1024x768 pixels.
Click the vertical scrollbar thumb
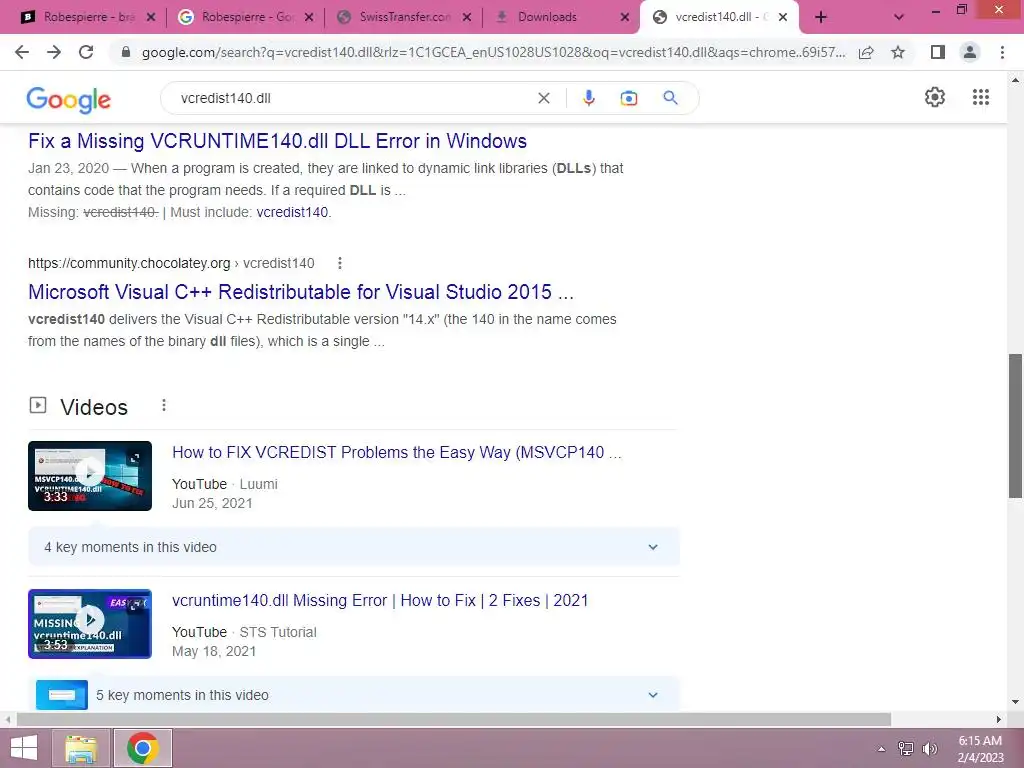[x=1015, y=426]
